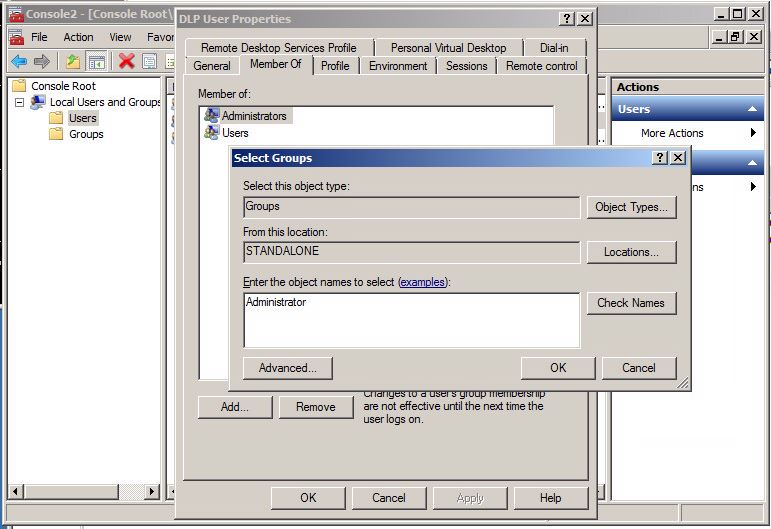The image size is (771, 529).
Task: Switch to the Profile tab
Action: [x=335, y=66]
